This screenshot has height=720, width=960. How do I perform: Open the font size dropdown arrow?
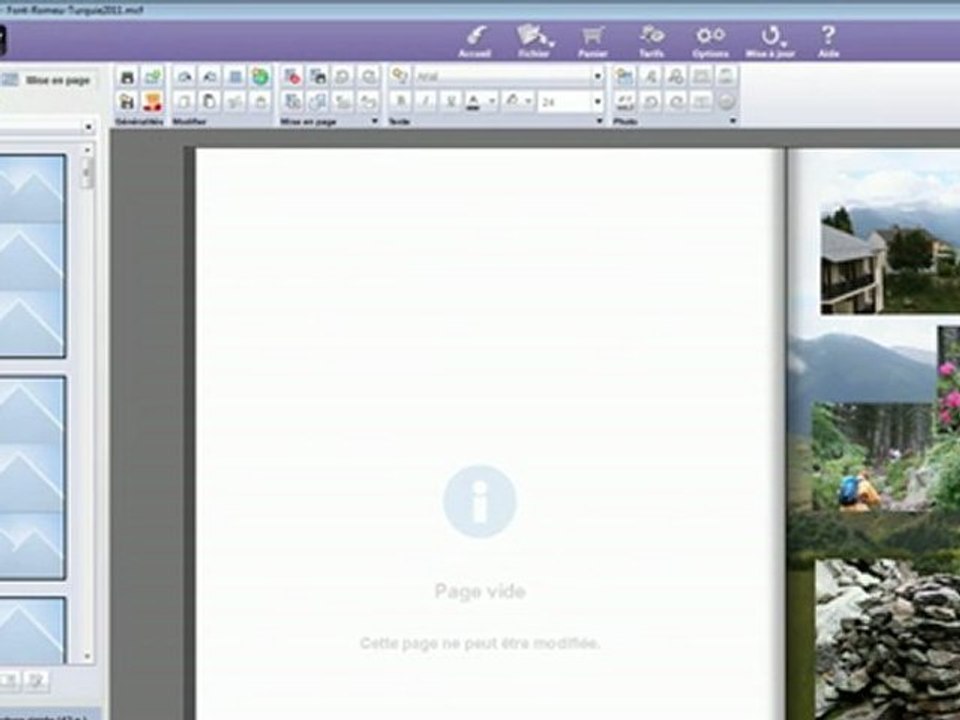pyautogui.click(x=598, y=102)
